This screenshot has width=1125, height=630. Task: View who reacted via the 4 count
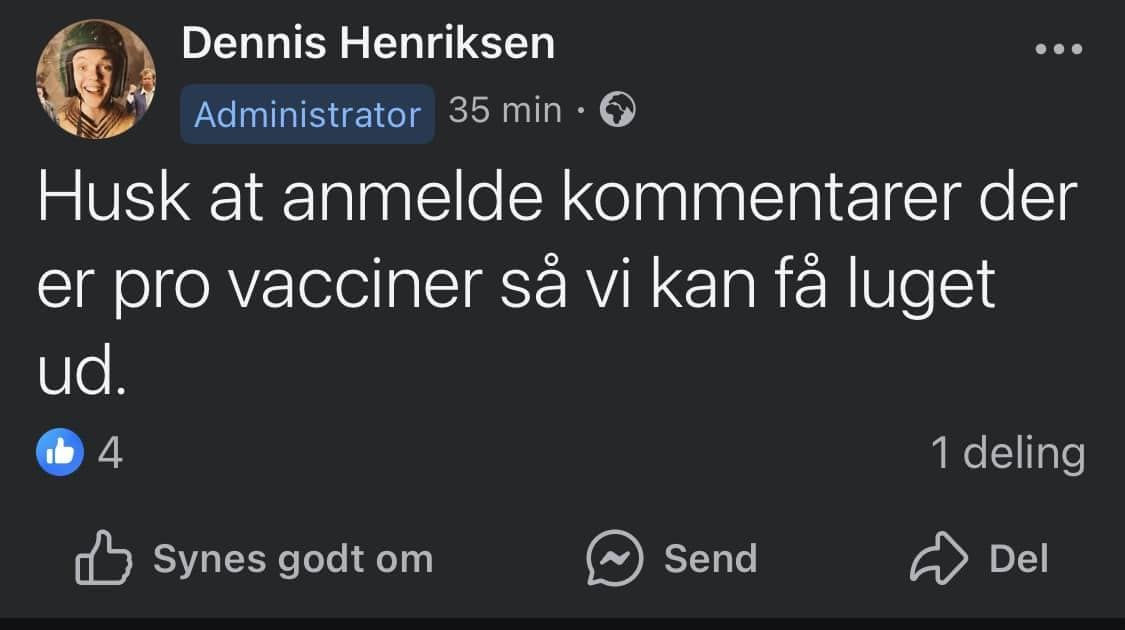(x=110, y=453)
